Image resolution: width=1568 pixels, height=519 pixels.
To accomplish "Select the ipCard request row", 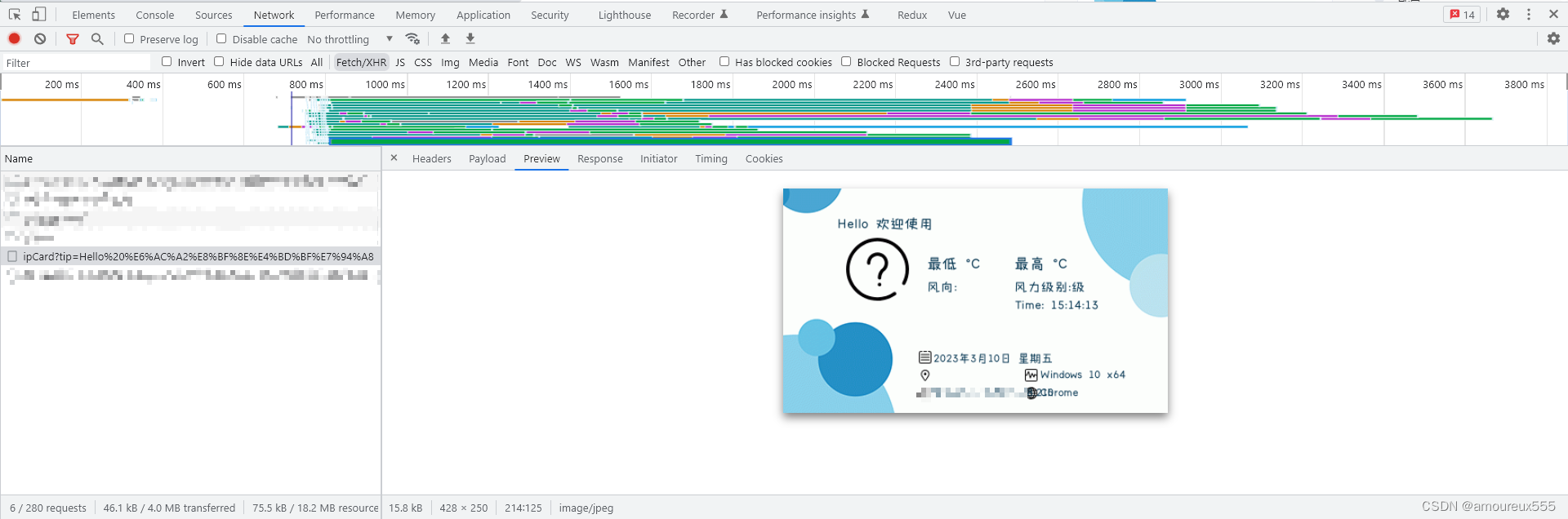I will point(190,256).
